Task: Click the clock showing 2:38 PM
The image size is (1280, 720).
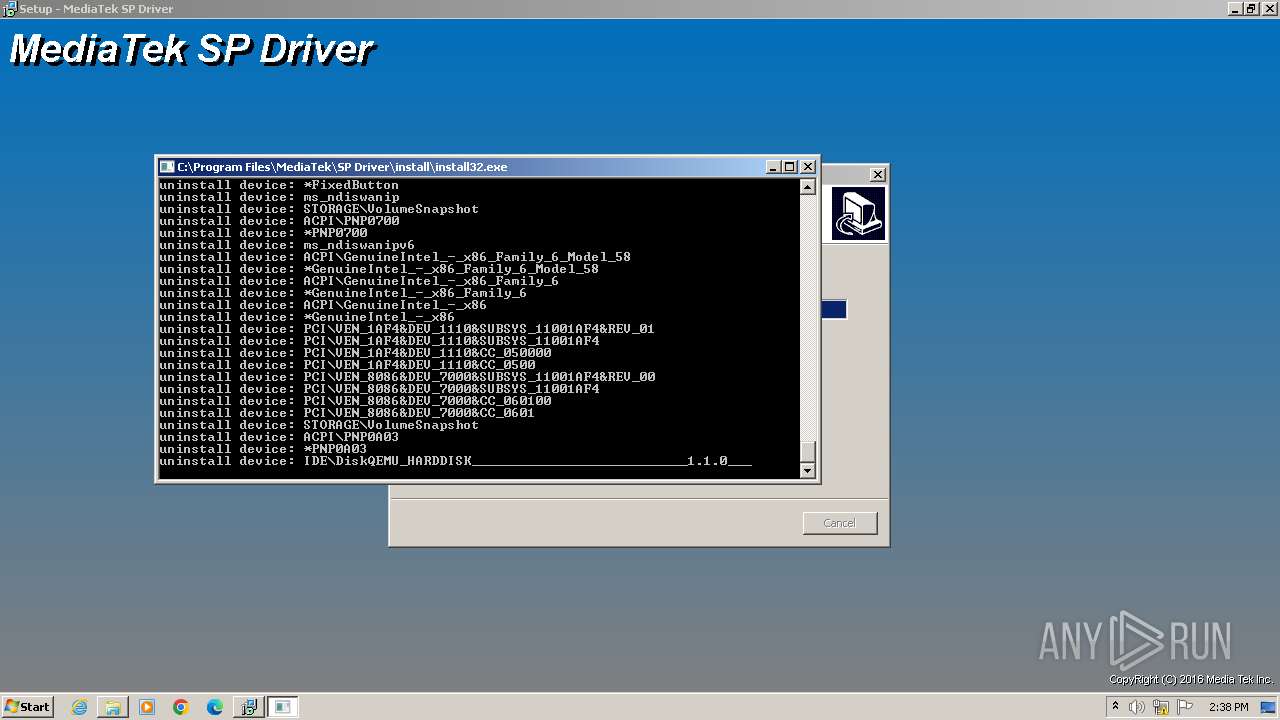Action: pyautogui.click(x=1229, y=707)
